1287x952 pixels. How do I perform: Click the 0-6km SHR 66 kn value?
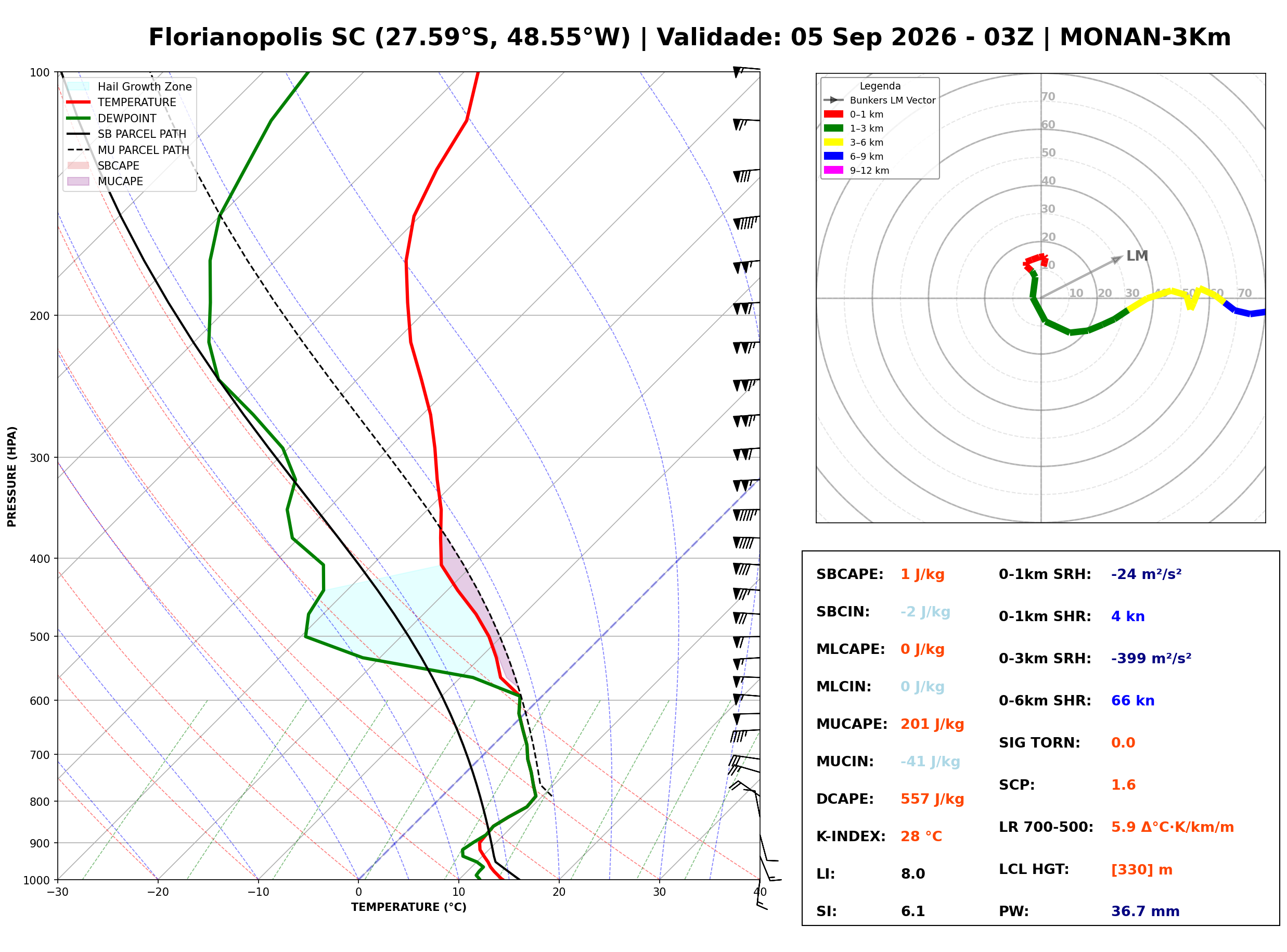[1132, 701]
